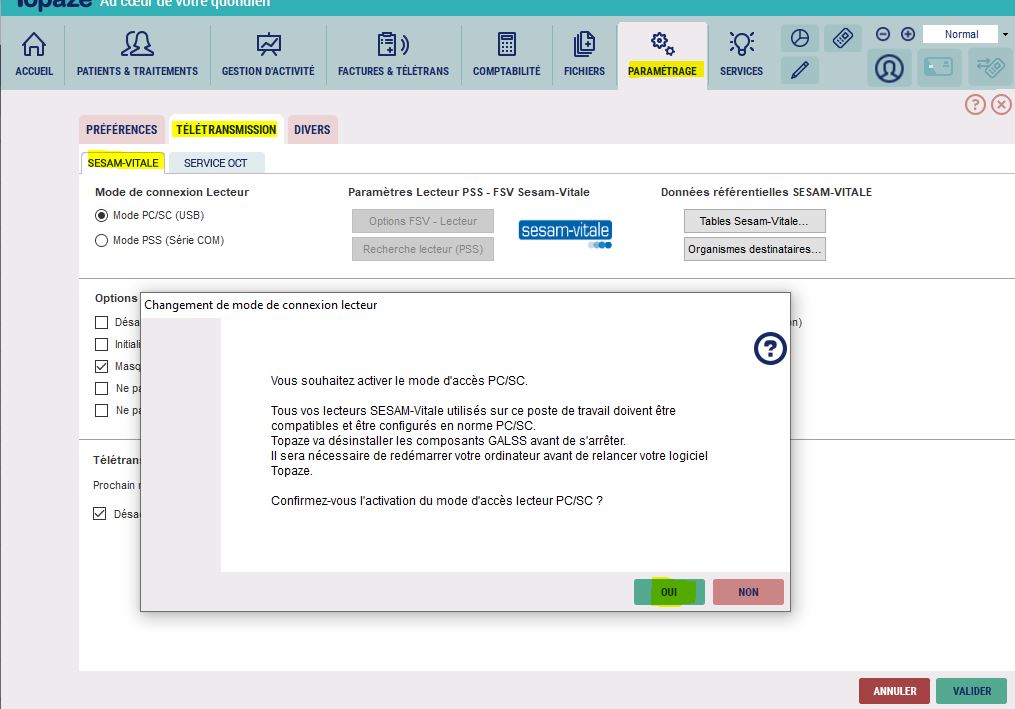Select Paramétrage gears icon
Screen dimensions: 1015x709
662,43
